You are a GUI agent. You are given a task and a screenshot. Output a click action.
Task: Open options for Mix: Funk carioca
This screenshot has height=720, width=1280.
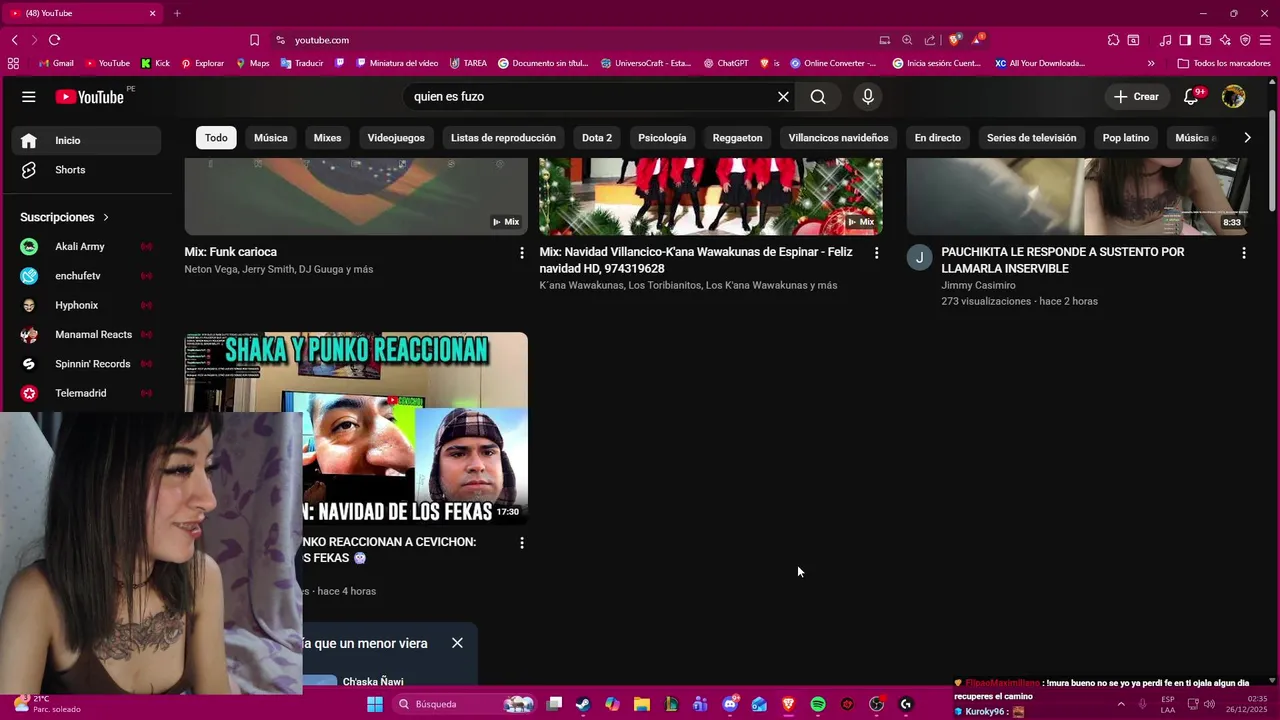(x=521, y=253)
